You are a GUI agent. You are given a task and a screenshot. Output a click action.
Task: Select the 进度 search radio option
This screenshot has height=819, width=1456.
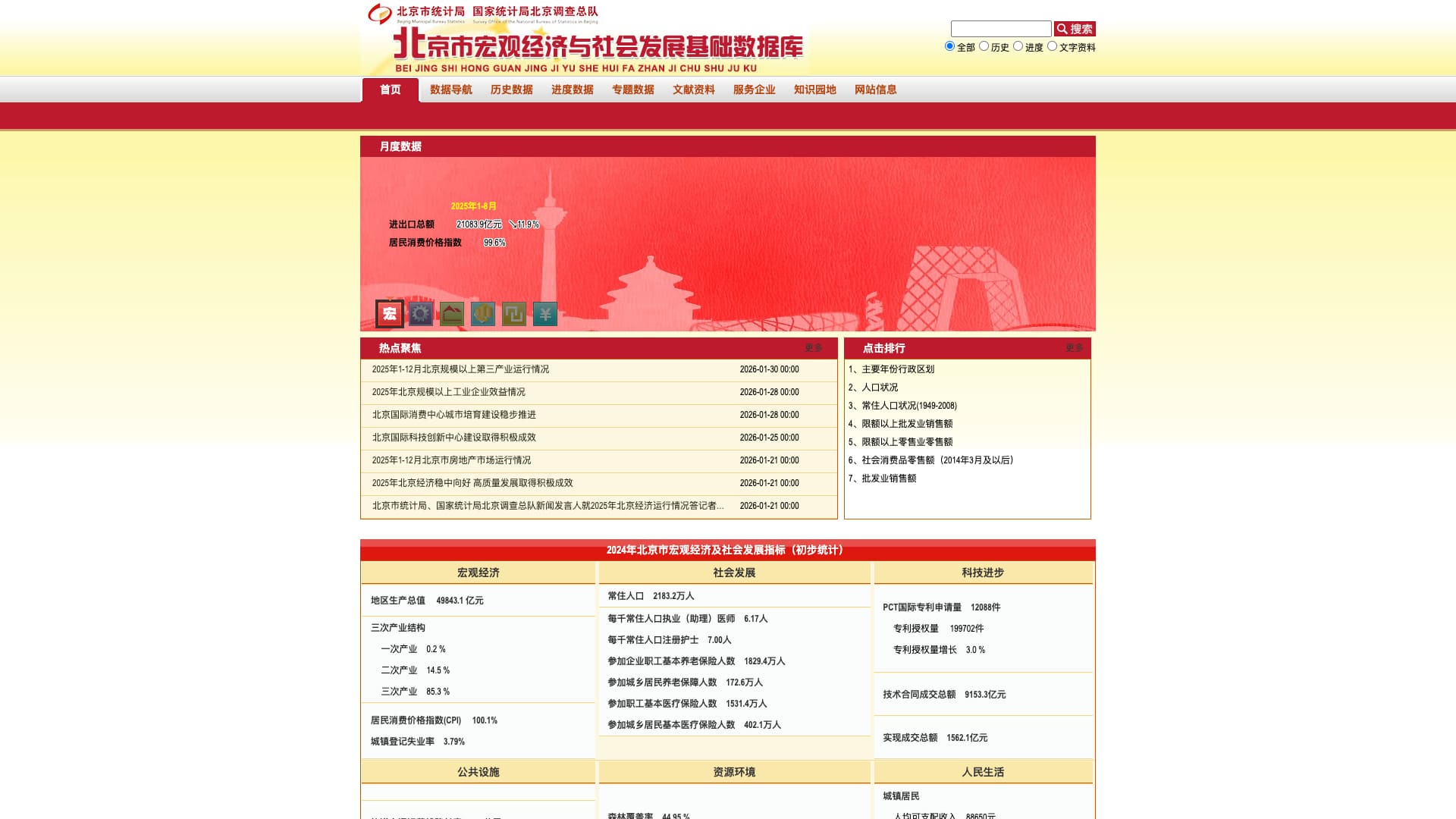[x=1018, y=46]
